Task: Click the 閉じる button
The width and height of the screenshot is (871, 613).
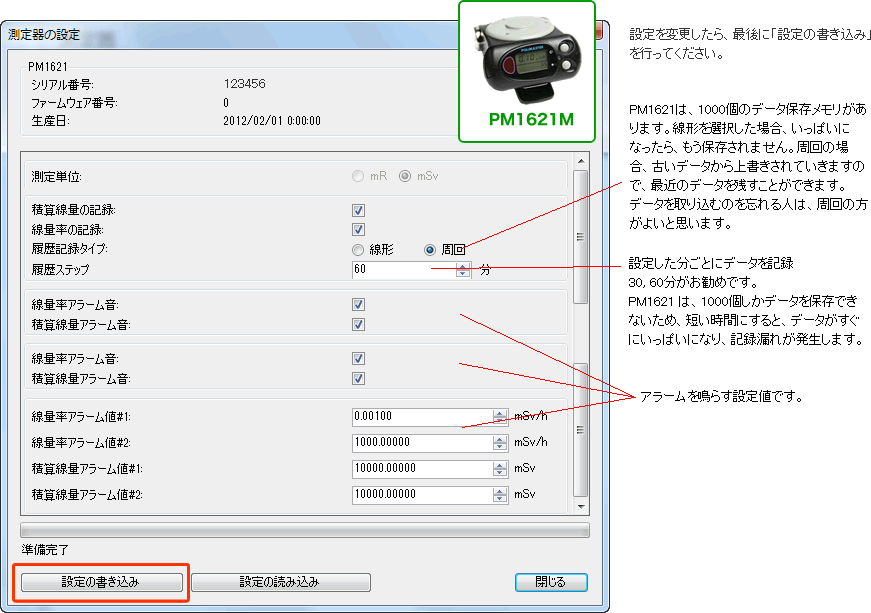Action: [x=551, y=582]
